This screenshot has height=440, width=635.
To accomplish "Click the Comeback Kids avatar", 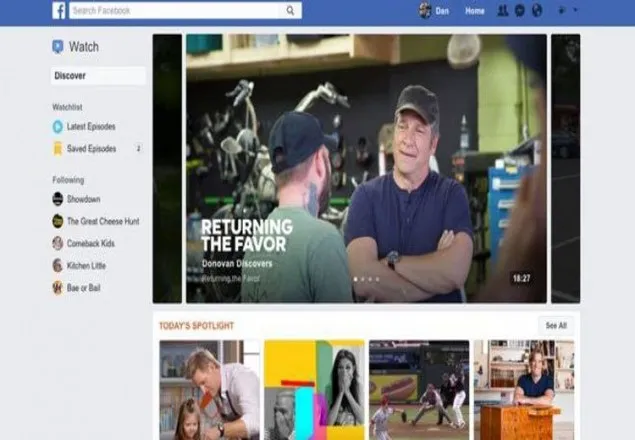I will pyautogui.click(x=58, y=243).
